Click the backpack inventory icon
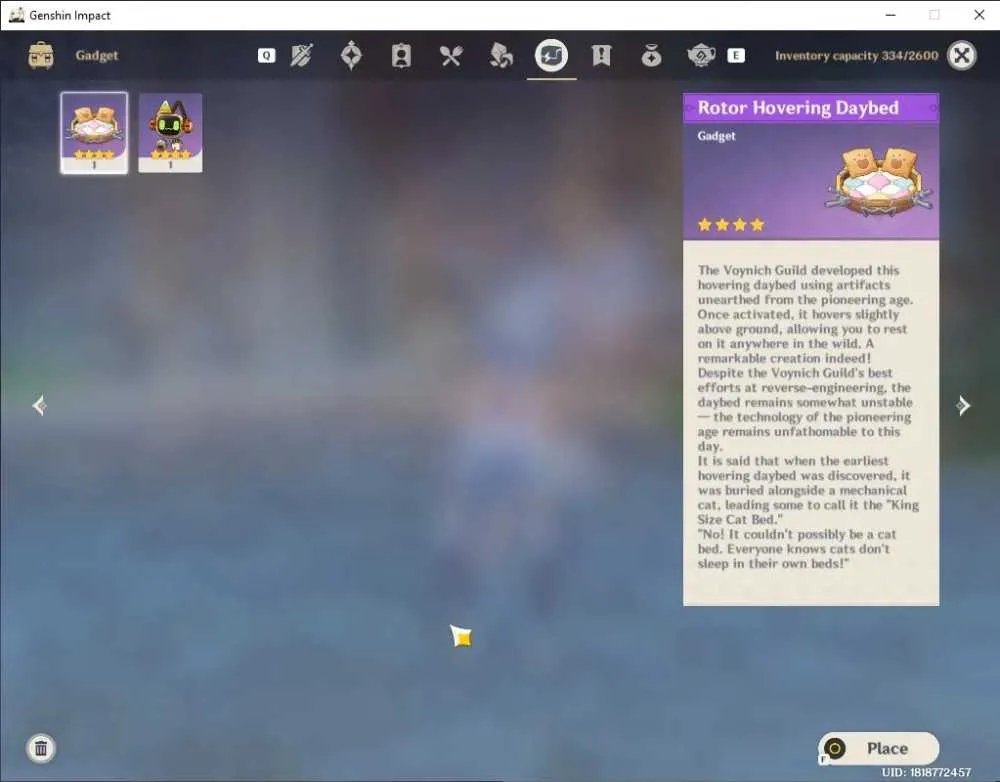This screenshot has height=782, width=1000. point(41,55)
